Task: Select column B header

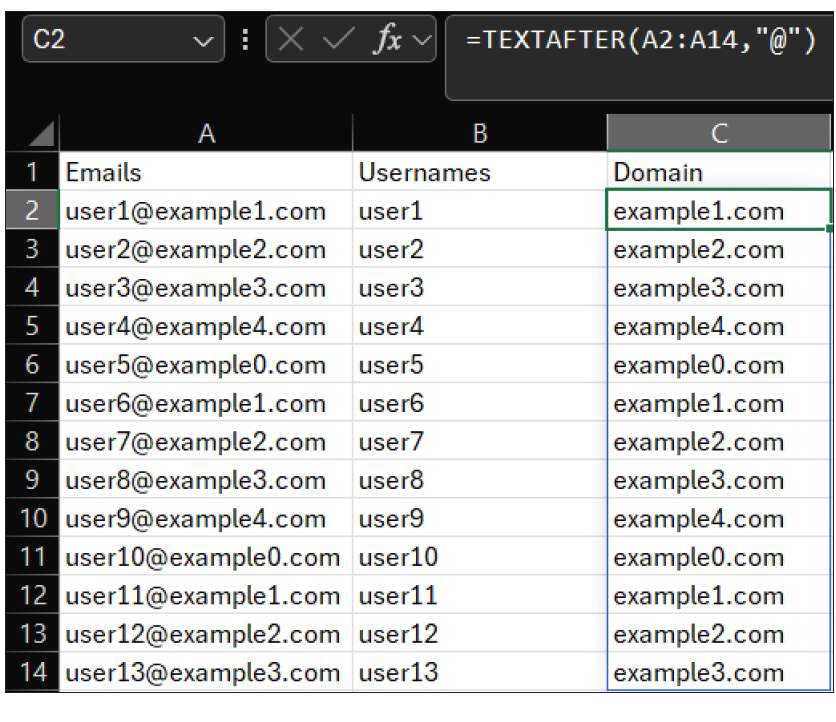Action: (x=479, y=134)
